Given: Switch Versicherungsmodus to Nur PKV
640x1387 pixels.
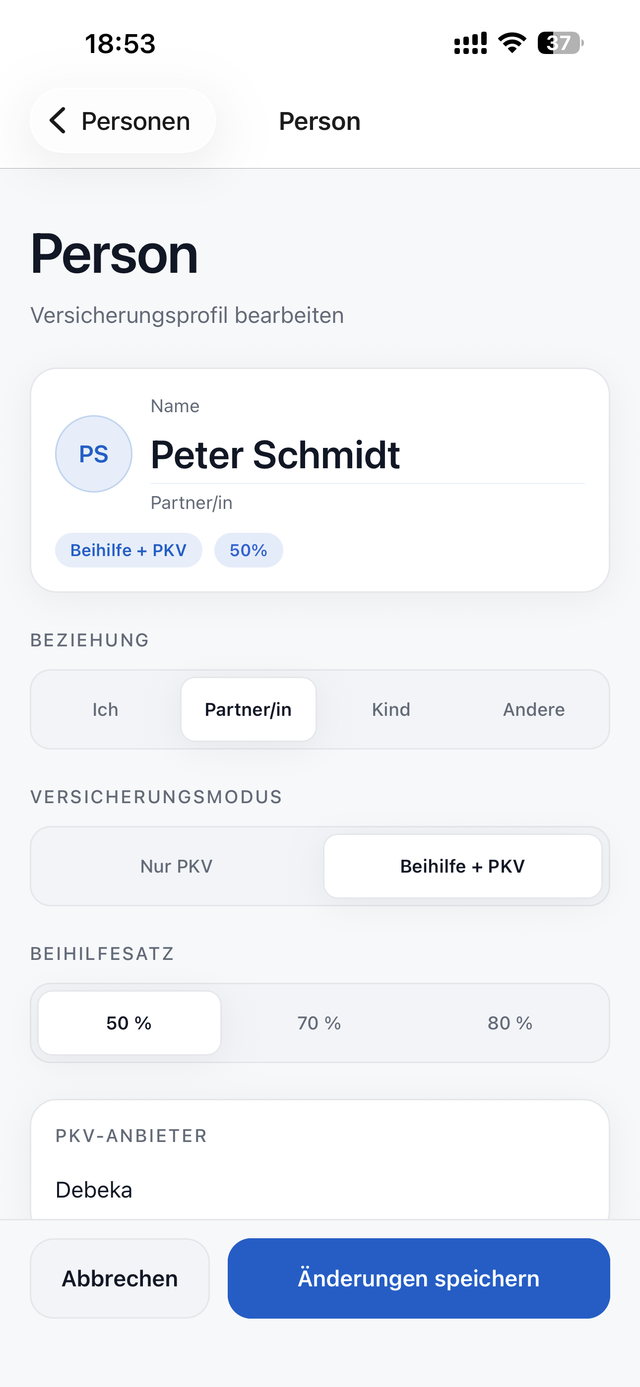Looking at the screenshot, I should pos(176,866).
